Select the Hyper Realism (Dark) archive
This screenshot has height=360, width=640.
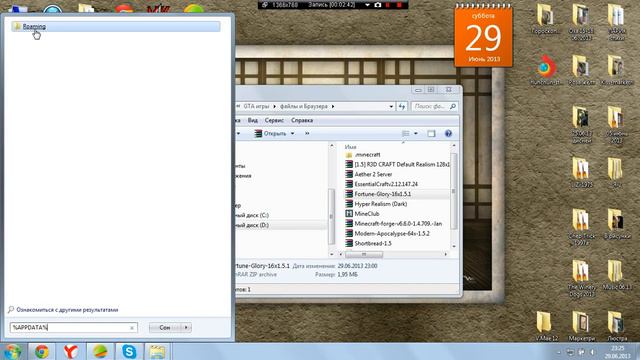tap(376, 204)
